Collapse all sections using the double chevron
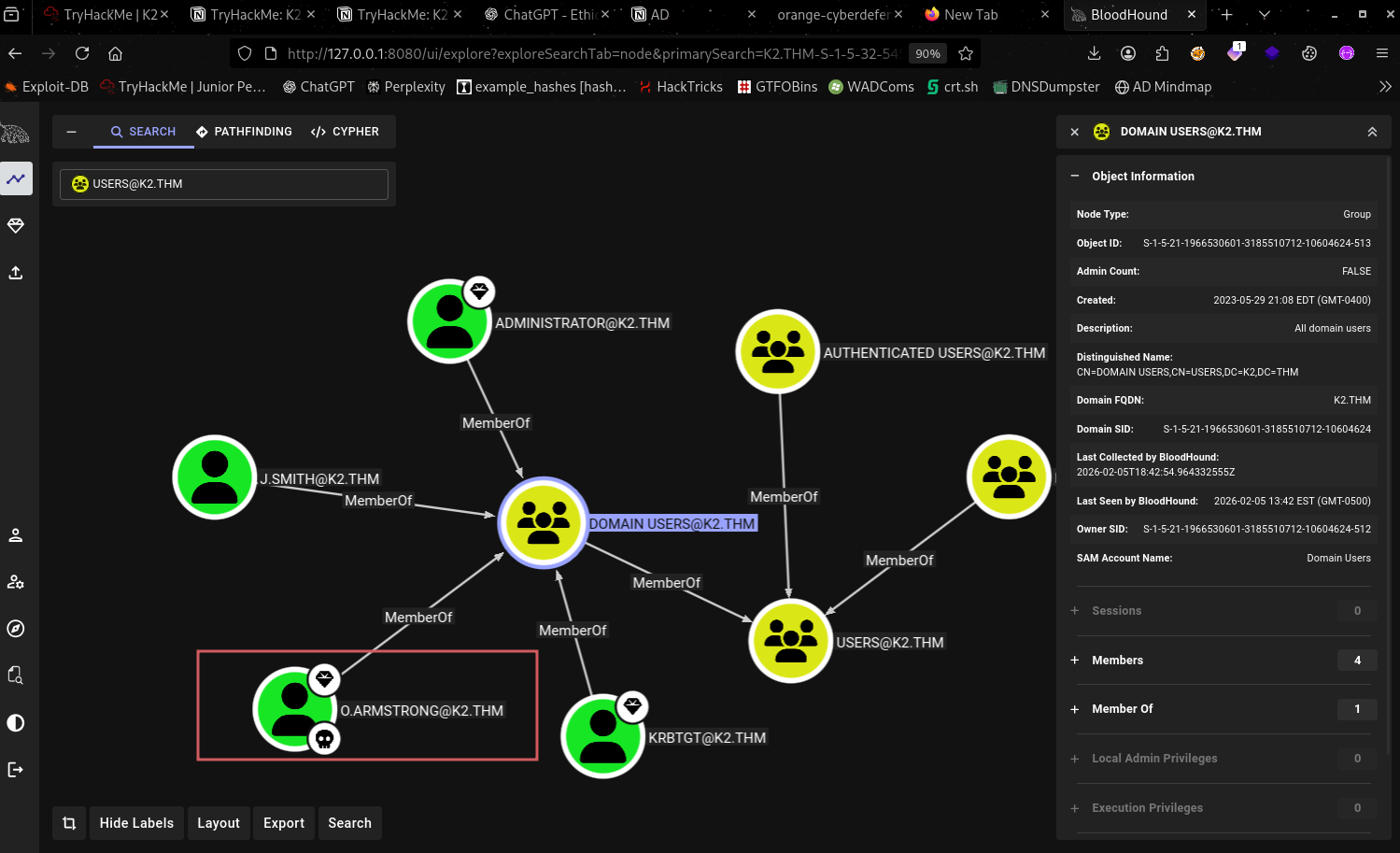The image size is (1400, 853). [x=1372, y=132]
